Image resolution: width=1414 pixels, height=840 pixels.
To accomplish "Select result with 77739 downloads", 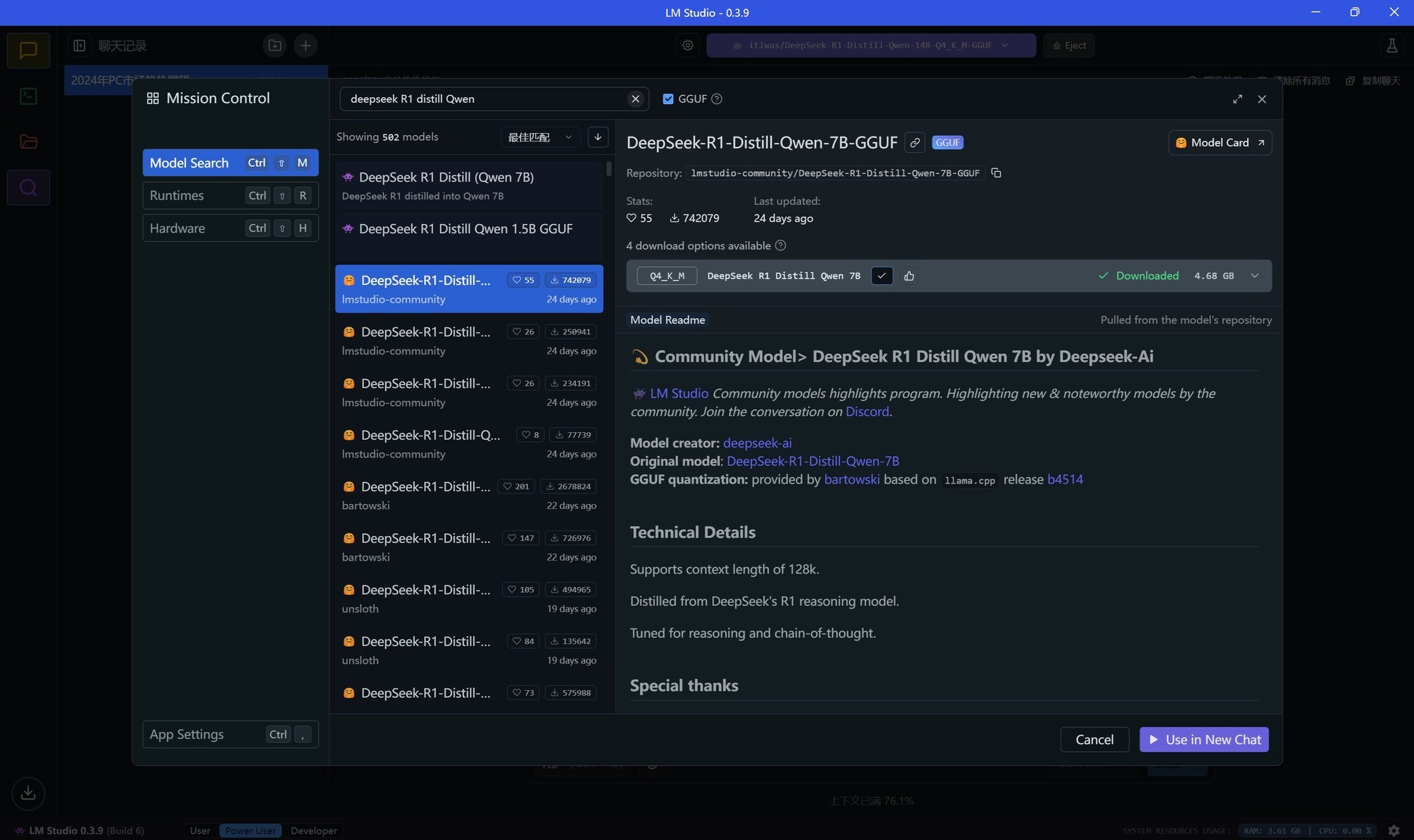I will pos(469,443).
